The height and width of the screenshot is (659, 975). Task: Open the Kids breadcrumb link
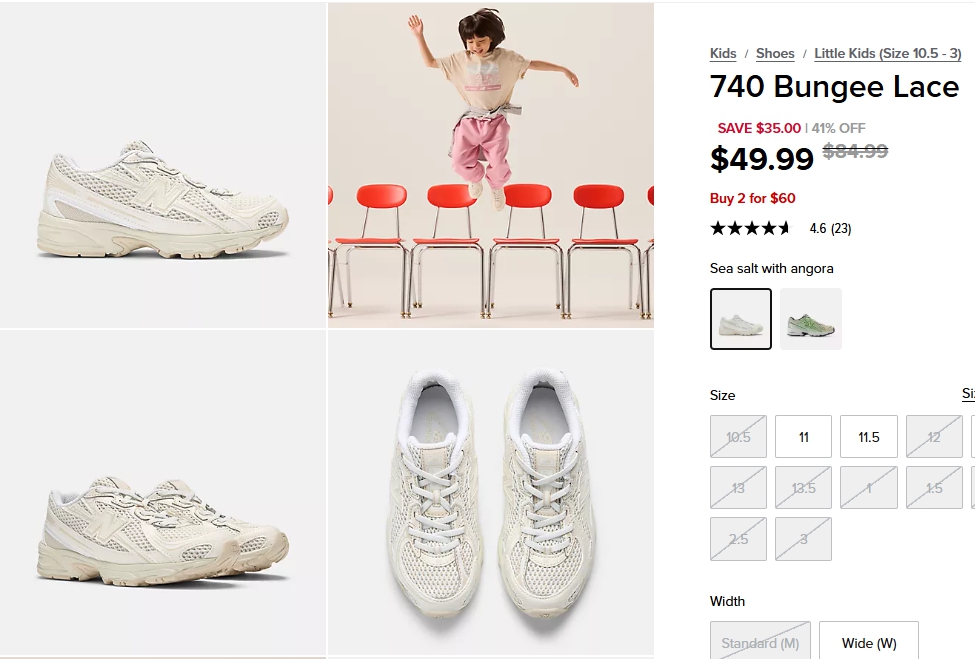(x=723, y=54)
